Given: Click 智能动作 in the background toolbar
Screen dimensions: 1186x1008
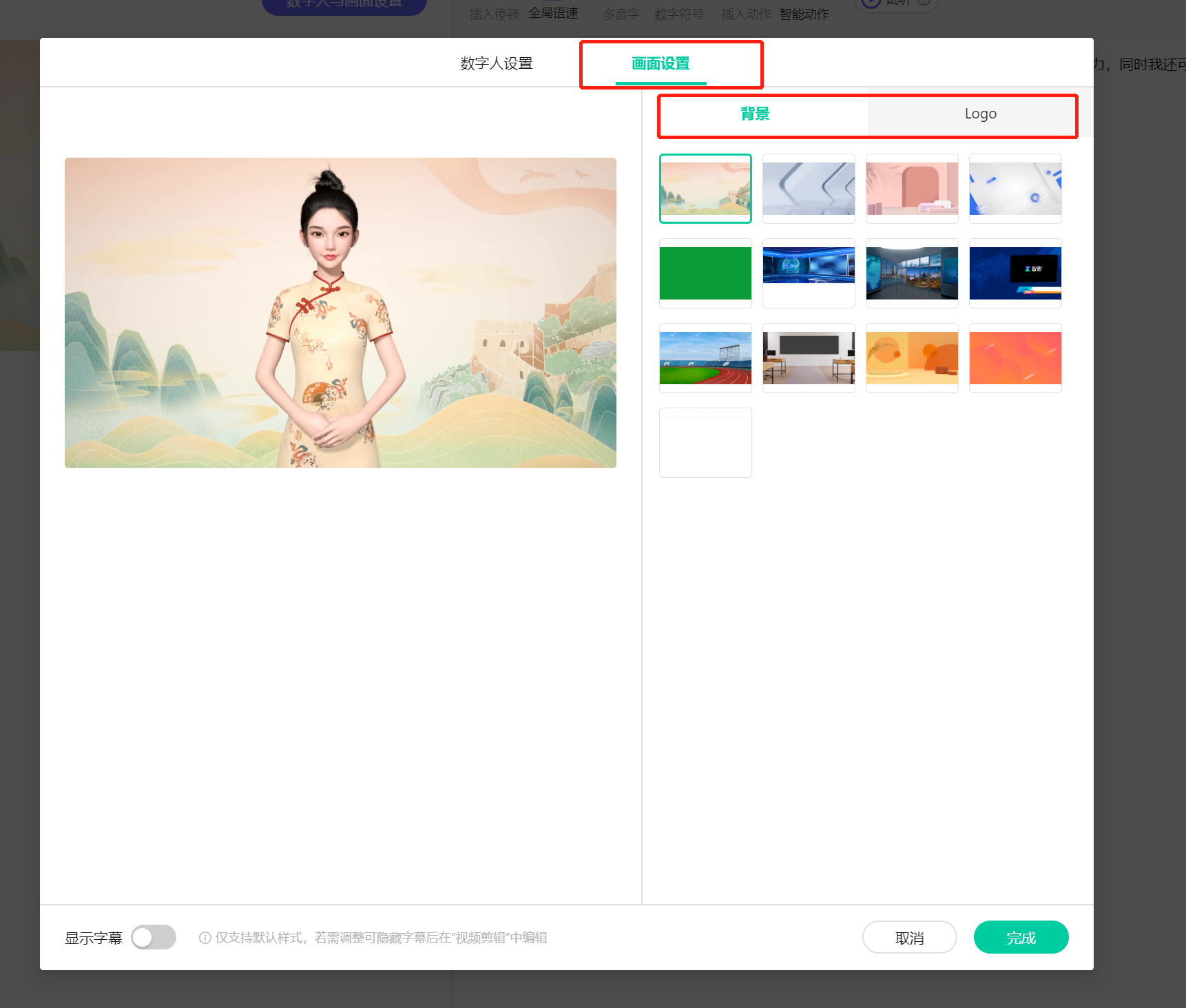Looking at the screenshot, I should [804, 14].
